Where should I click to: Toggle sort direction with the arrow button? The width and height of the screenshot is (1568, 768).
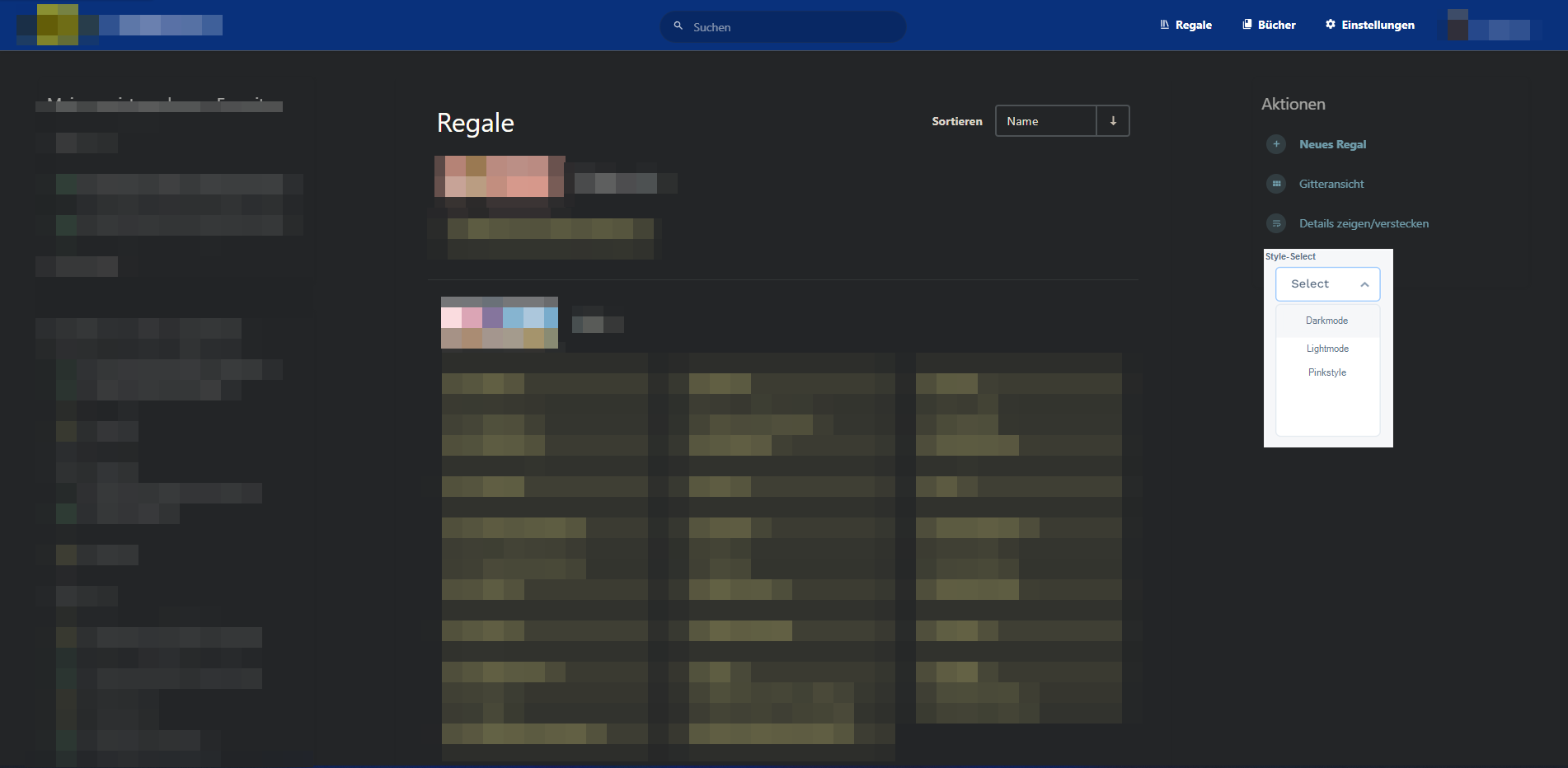tap(1113, 120)
